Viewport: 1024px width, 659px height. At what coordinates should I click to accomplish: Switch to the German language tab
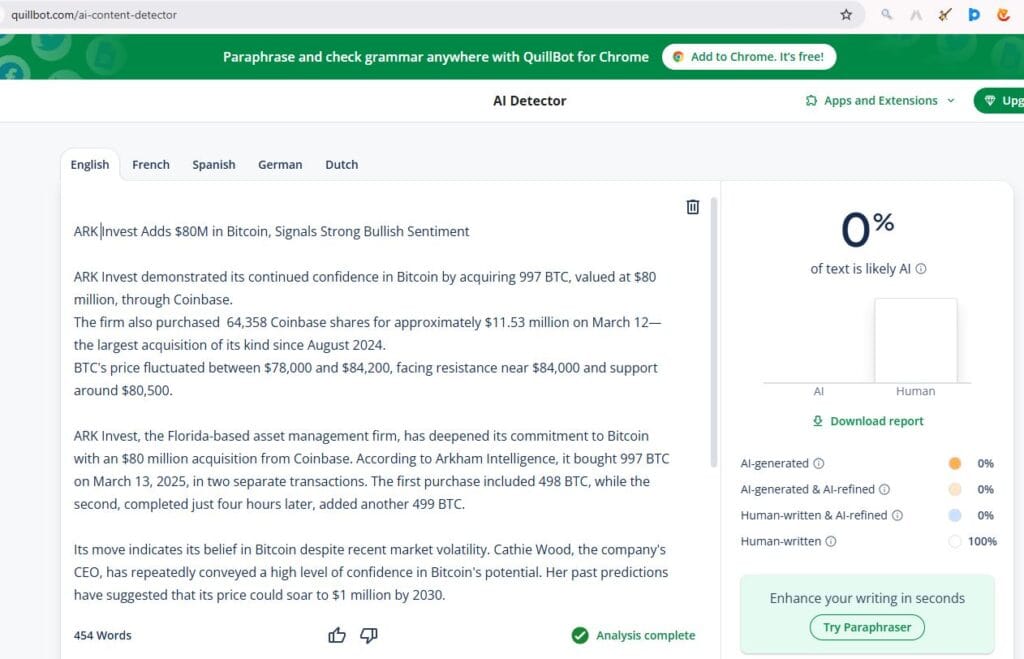coord(280,165)
